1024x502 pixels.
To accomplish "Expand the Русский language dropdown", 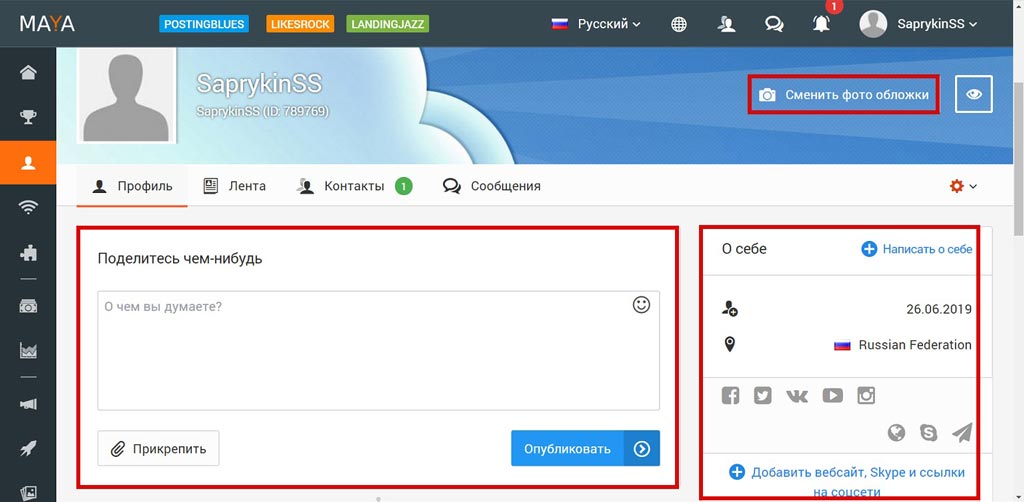I will (597, 24).
